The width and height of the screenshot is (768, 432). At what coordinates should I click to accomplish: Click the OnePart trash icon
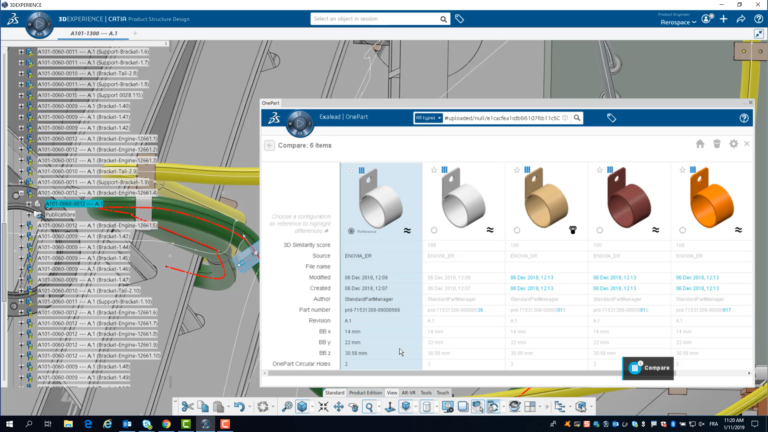click(x=717, y=144)
